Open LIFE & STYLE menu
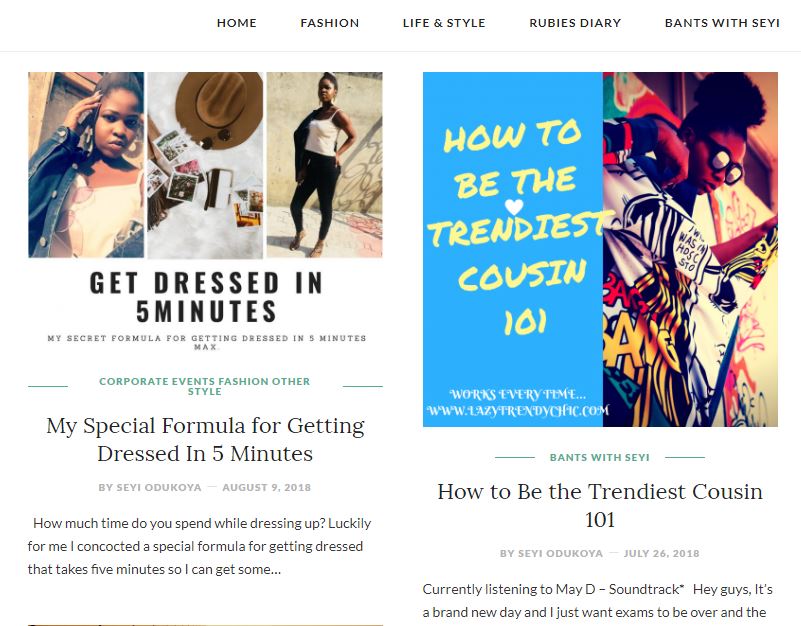 (444, 23)
